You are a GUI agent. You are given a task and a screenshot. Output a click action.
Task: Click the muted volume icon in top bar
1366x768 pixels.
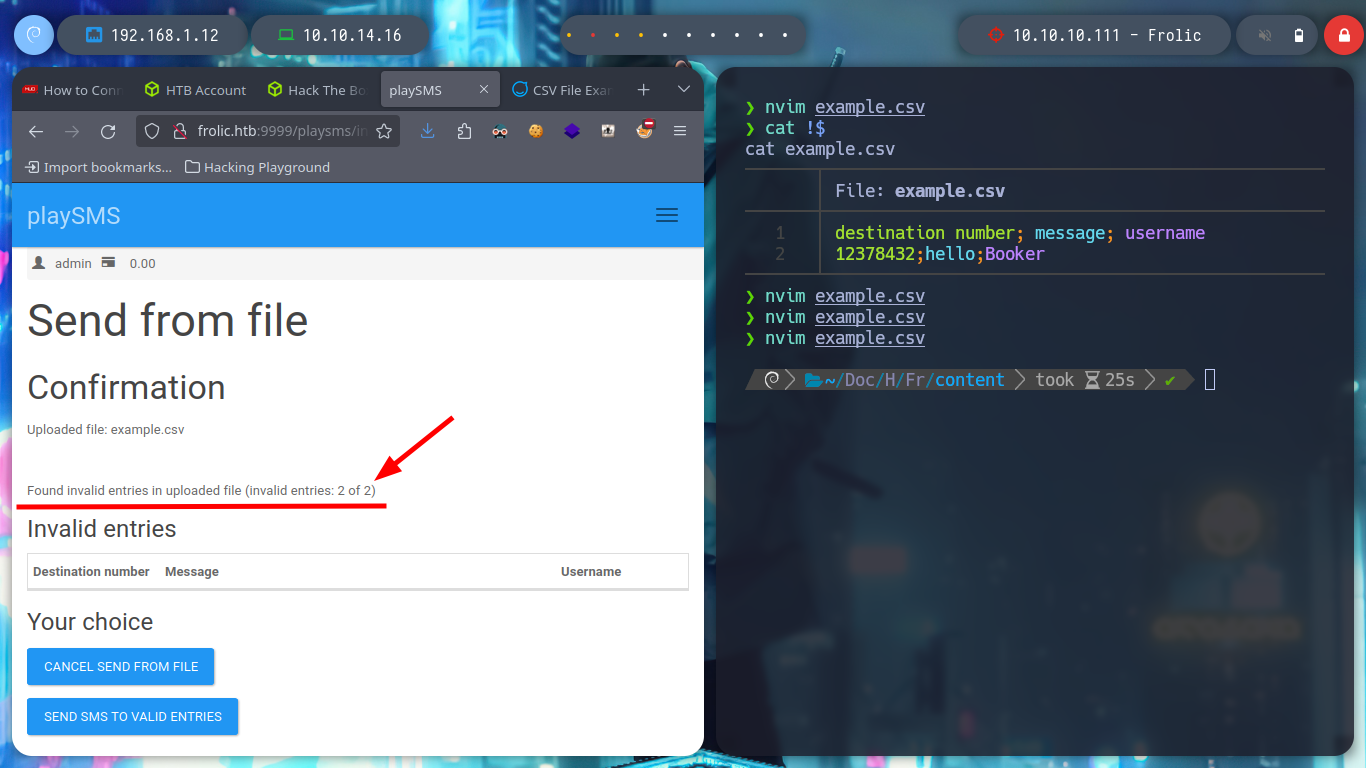point(1265,35)
